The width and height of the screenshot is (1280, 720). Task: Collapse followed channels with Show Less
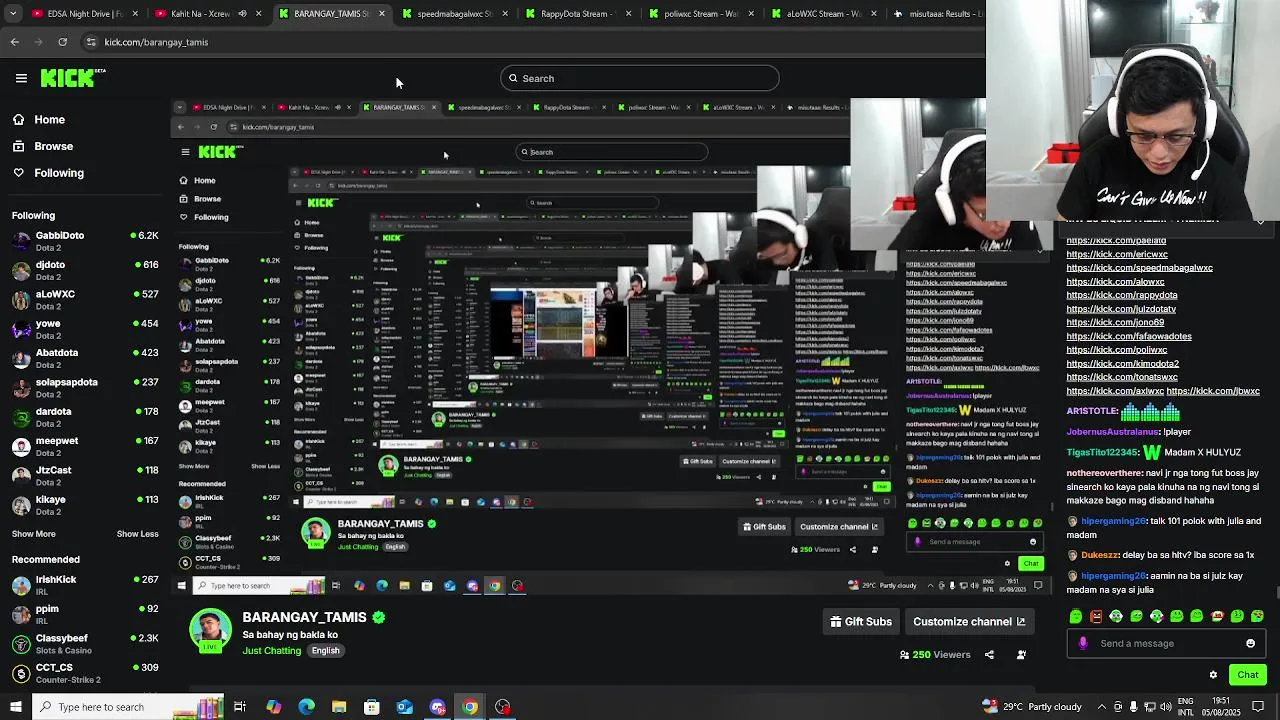pos(137,534)
